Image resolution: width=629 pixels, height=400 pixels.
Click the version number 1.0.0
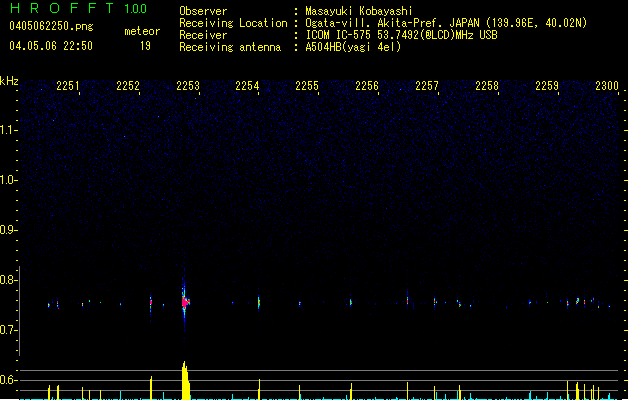click(x=135, y=10)
